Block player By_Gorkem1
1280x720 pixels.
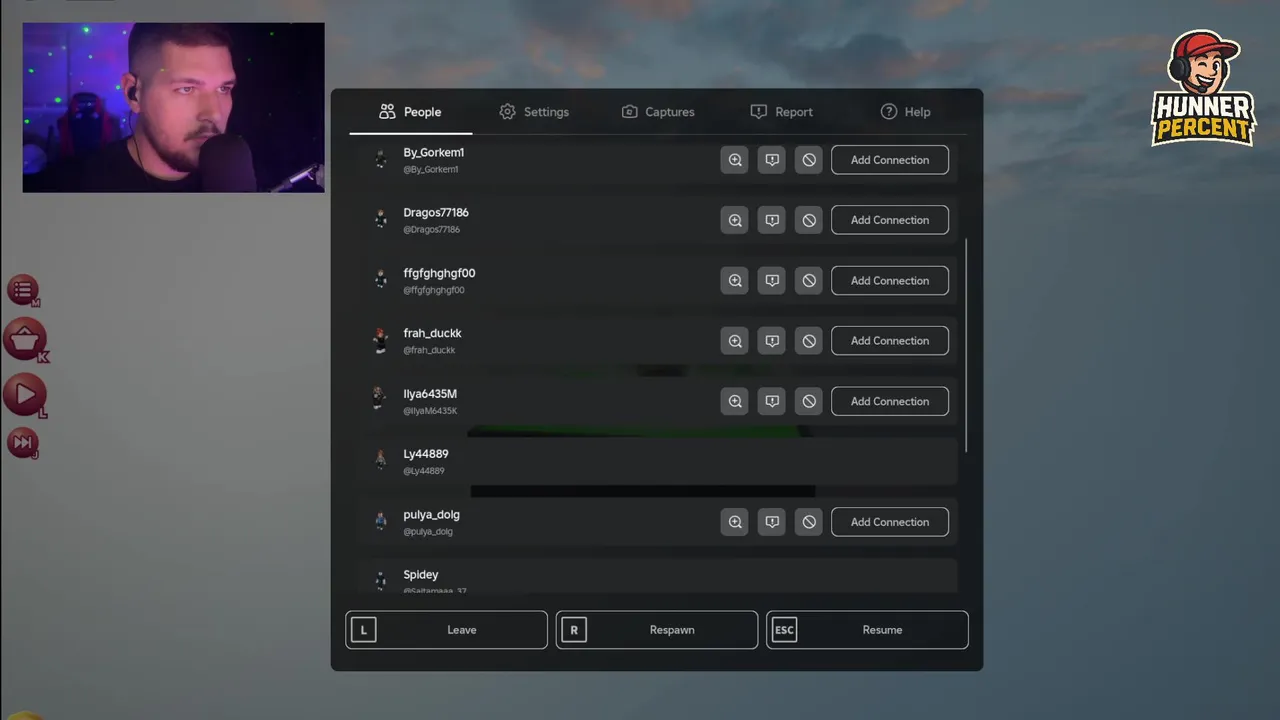(x=809, y=160)
